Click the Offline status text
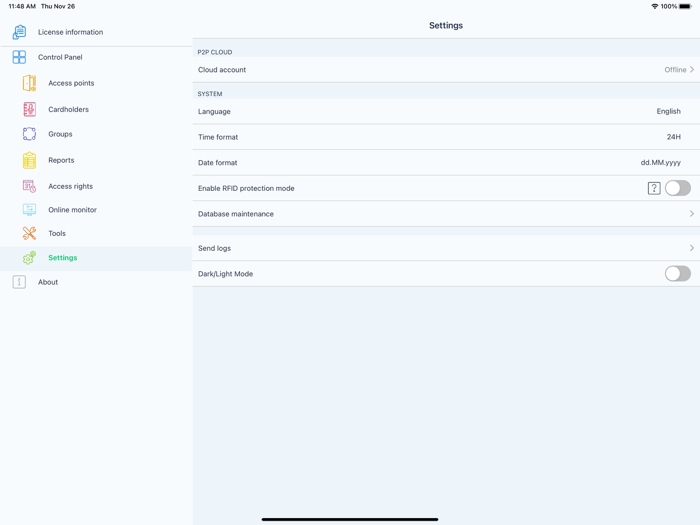The image size is (700, 525). point(675,70)
